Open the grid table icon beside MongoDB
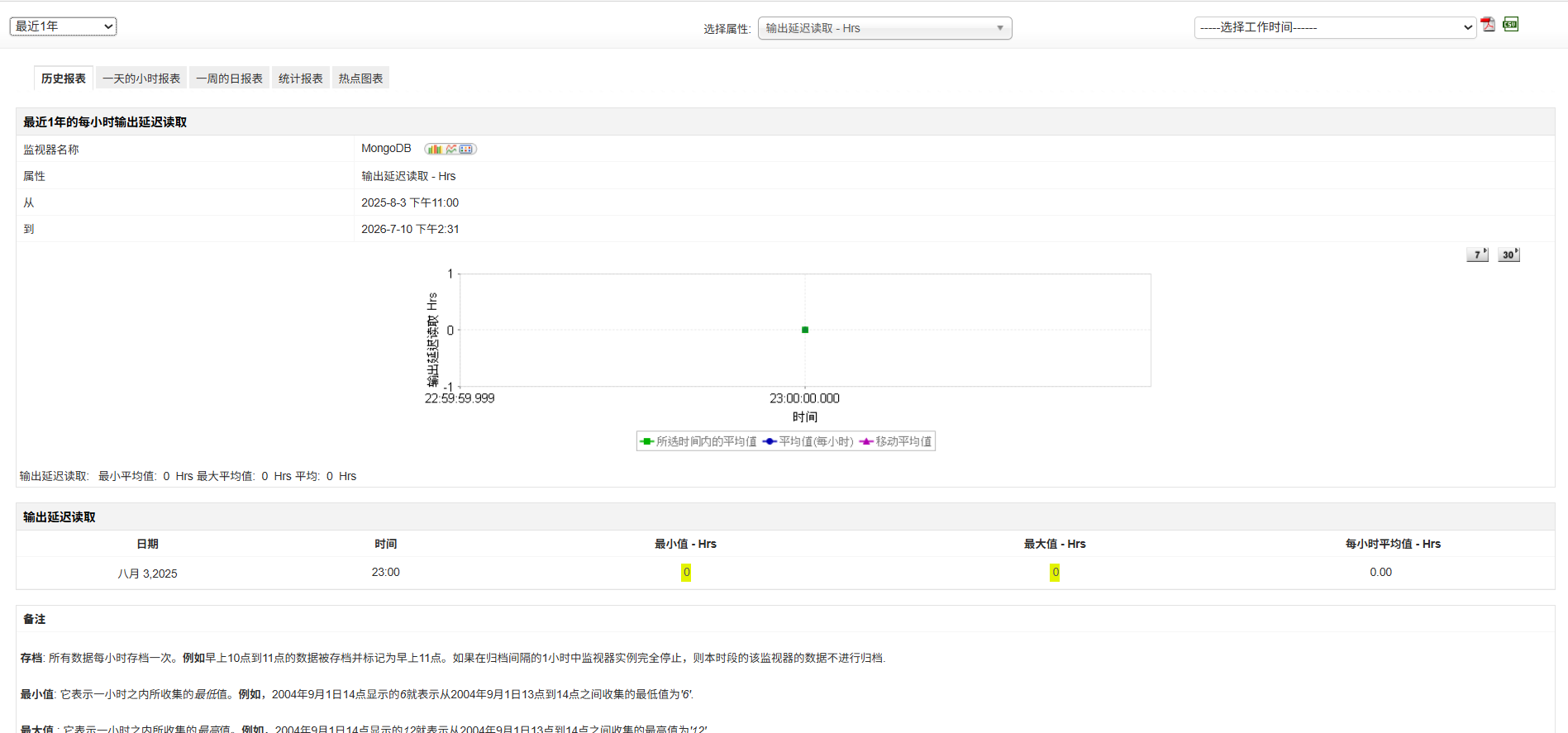The image size is (1568, 733). click(x=466, y=149)
